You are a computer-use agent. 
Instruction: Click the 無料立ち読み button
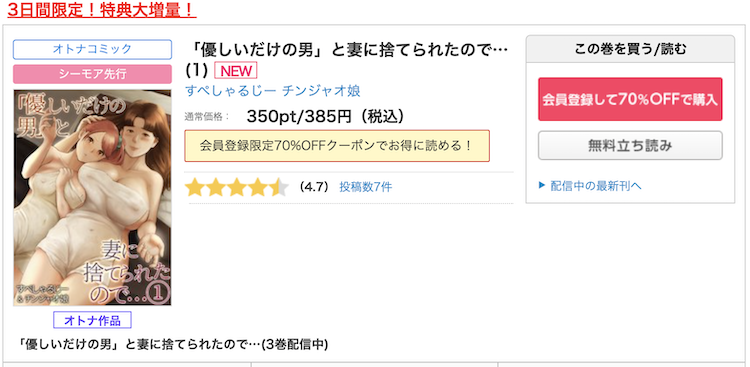point(630,145)
